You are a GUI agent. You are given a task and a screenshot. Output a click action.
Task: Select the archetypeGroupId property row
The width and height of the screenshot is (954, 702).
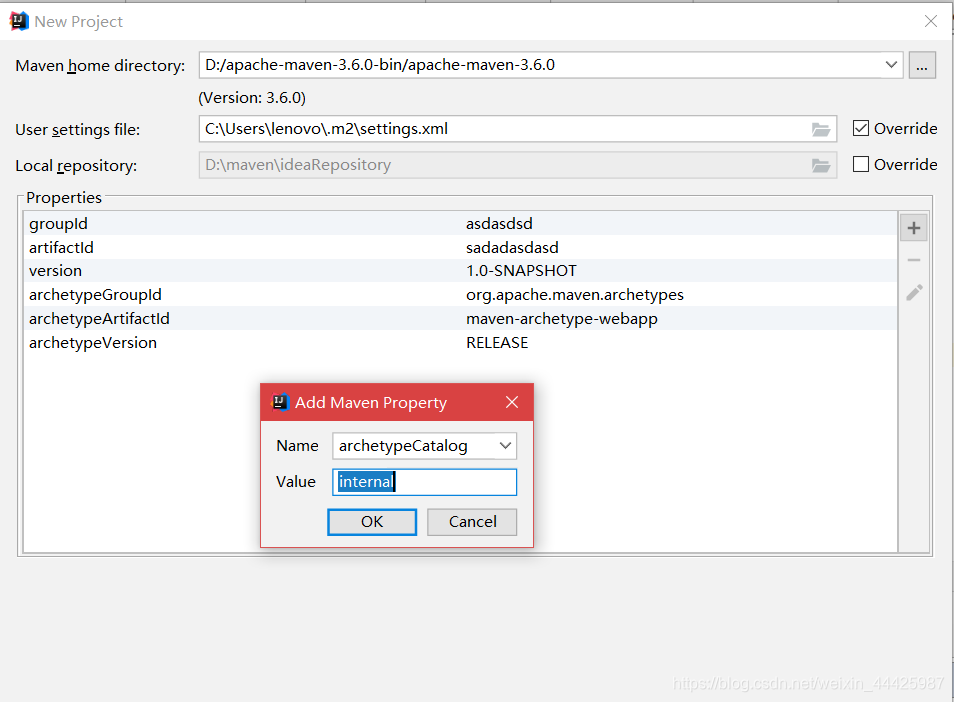pyautogui.click(x=460, y=294)
